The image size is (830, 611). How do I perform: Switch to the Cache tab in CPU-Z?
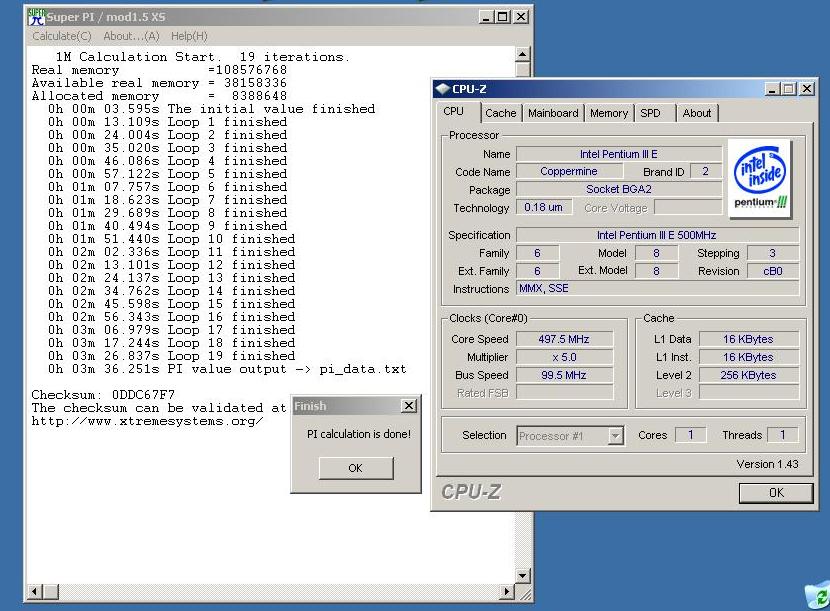pos(500,113)
